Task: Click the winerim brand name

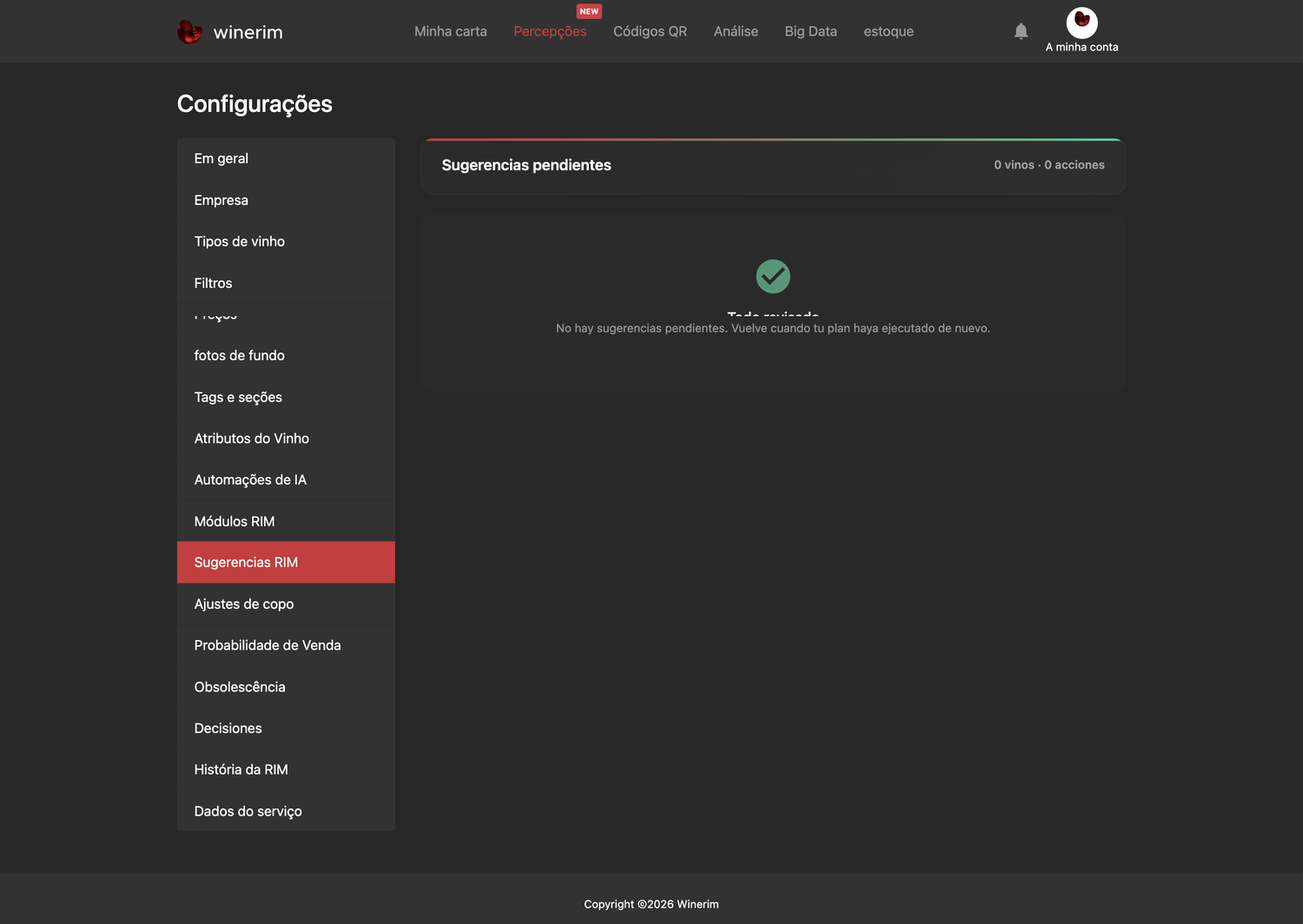Action: (x=248, y=32)
